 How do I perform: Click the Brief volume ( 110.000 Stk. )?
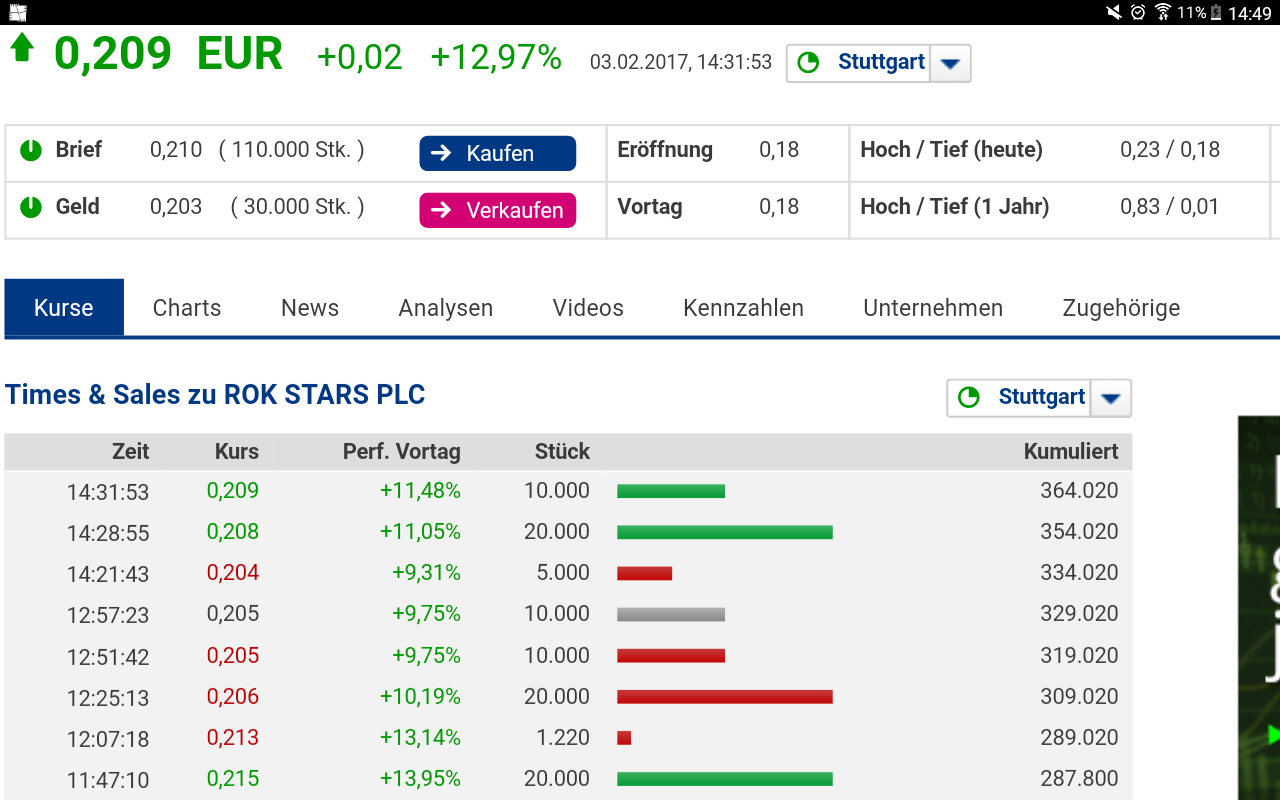click(x=292, y=150)
